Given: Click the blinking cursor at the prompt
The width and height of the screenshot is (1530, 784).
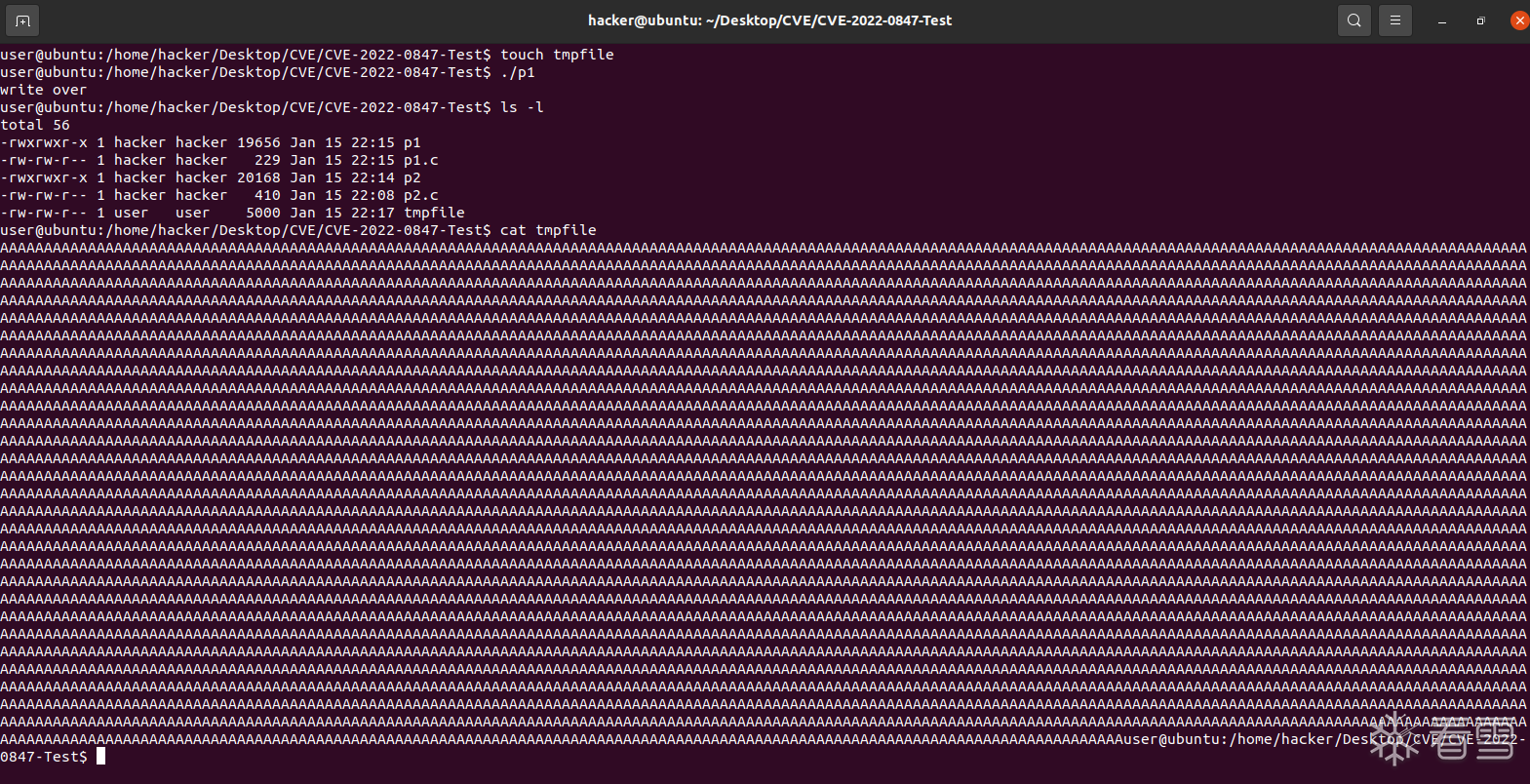Looking at the screenshot, I should click(x=100, y=756).
